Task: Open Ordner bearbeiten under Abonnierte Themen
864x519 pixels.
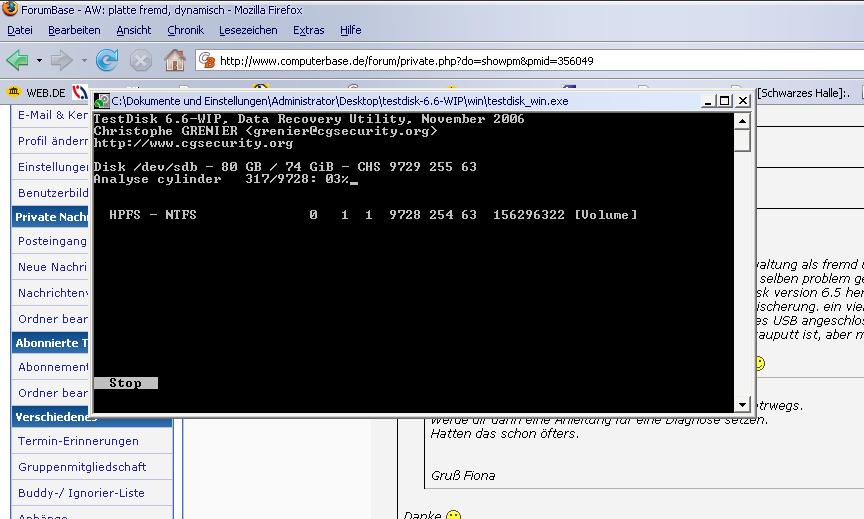Action: (52, 393)
